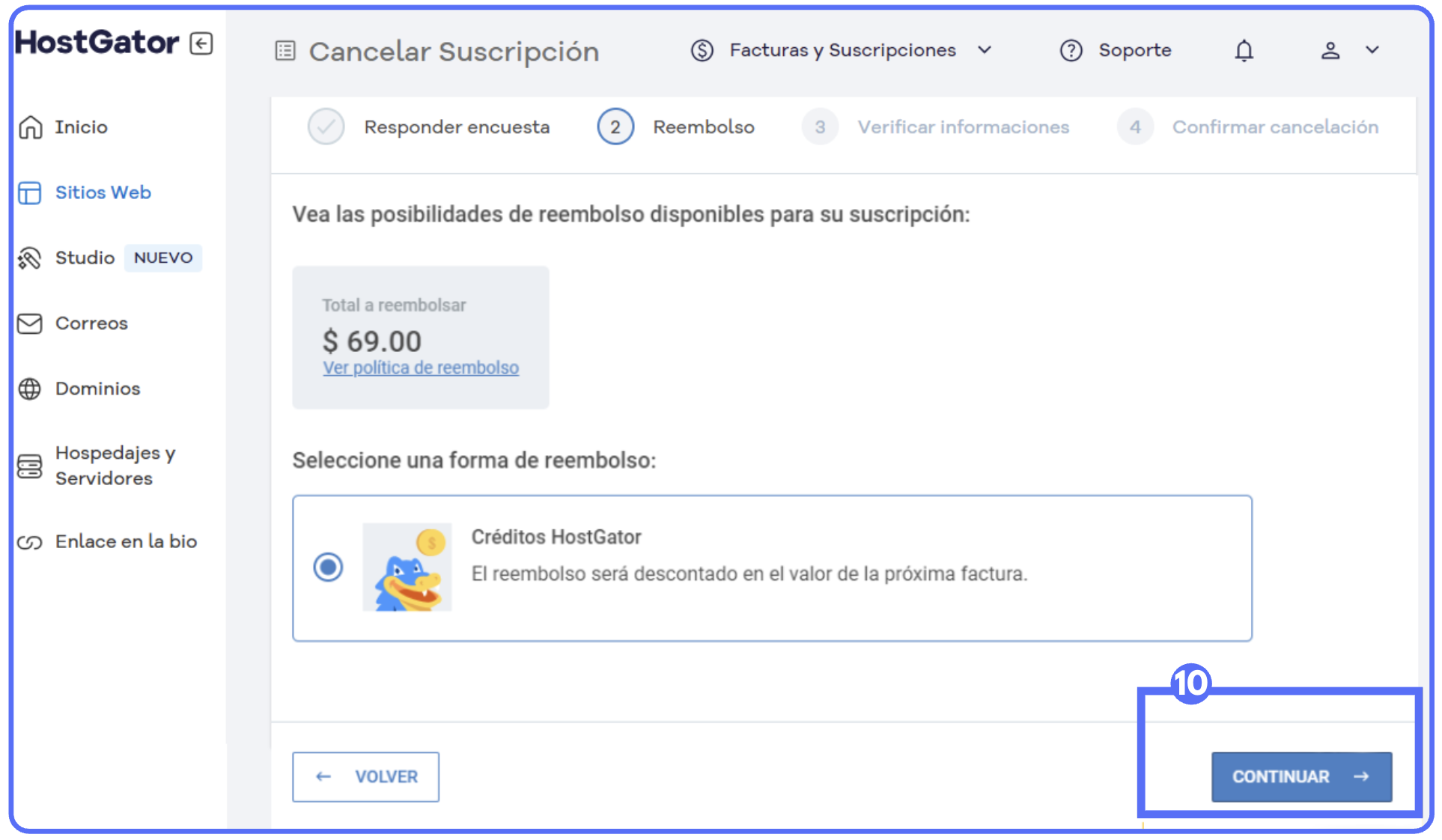Open notifications bell icon

pyautogui.click(x=1244, y=50)
